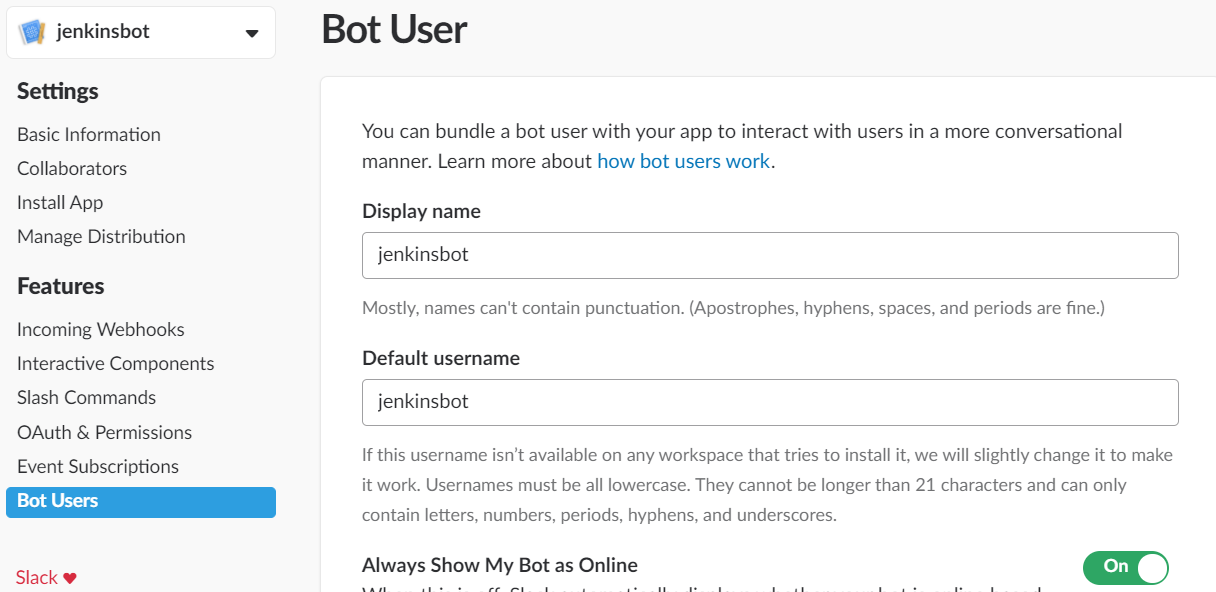Open Basic Information settings
The height and width of the screenshot is (592, 1216).
89,134
